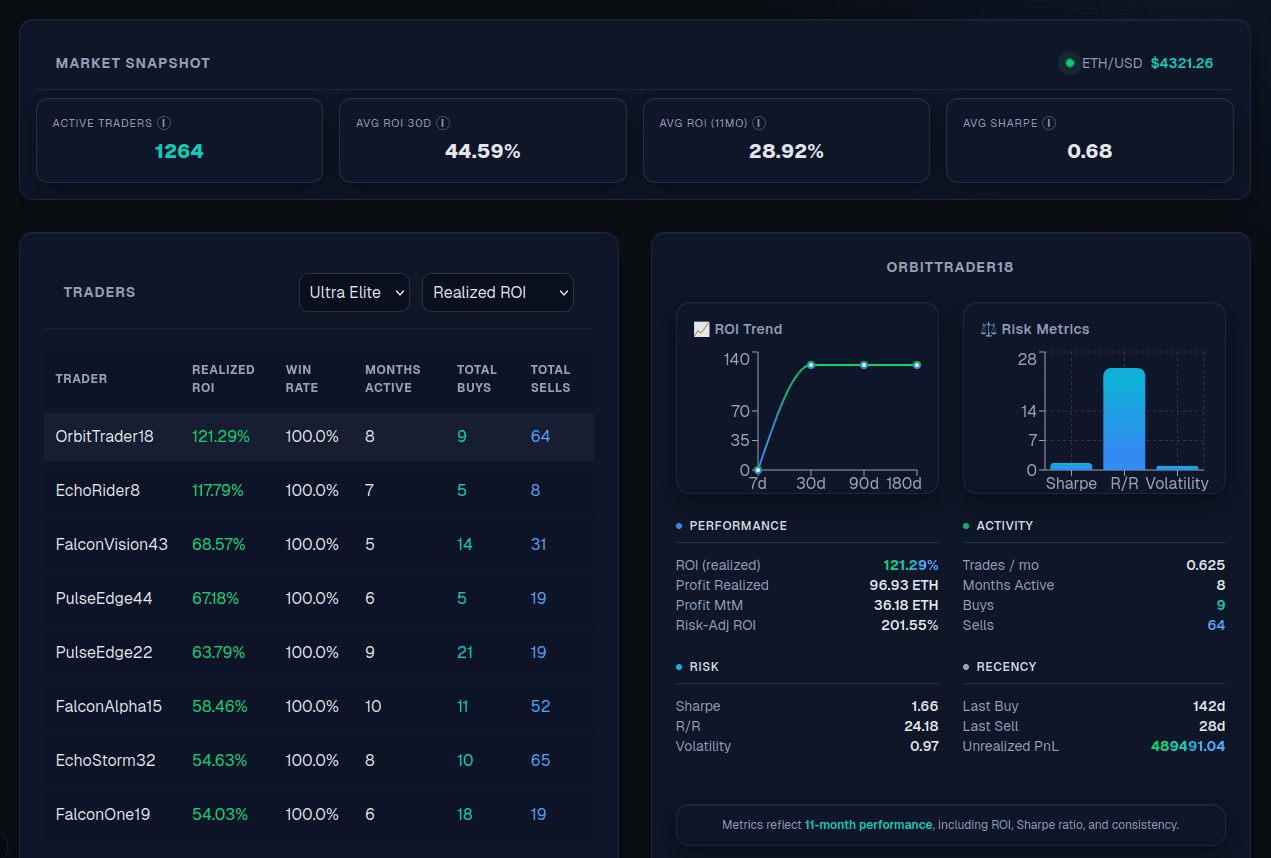
Task: Click the Months Active column header
Action: click(x=392, y=378)
